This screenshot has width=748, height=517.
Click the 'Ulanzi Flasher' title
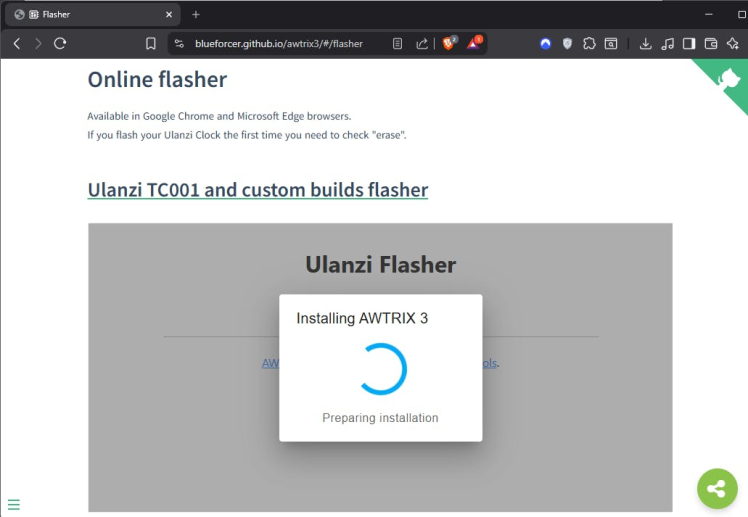381,265
